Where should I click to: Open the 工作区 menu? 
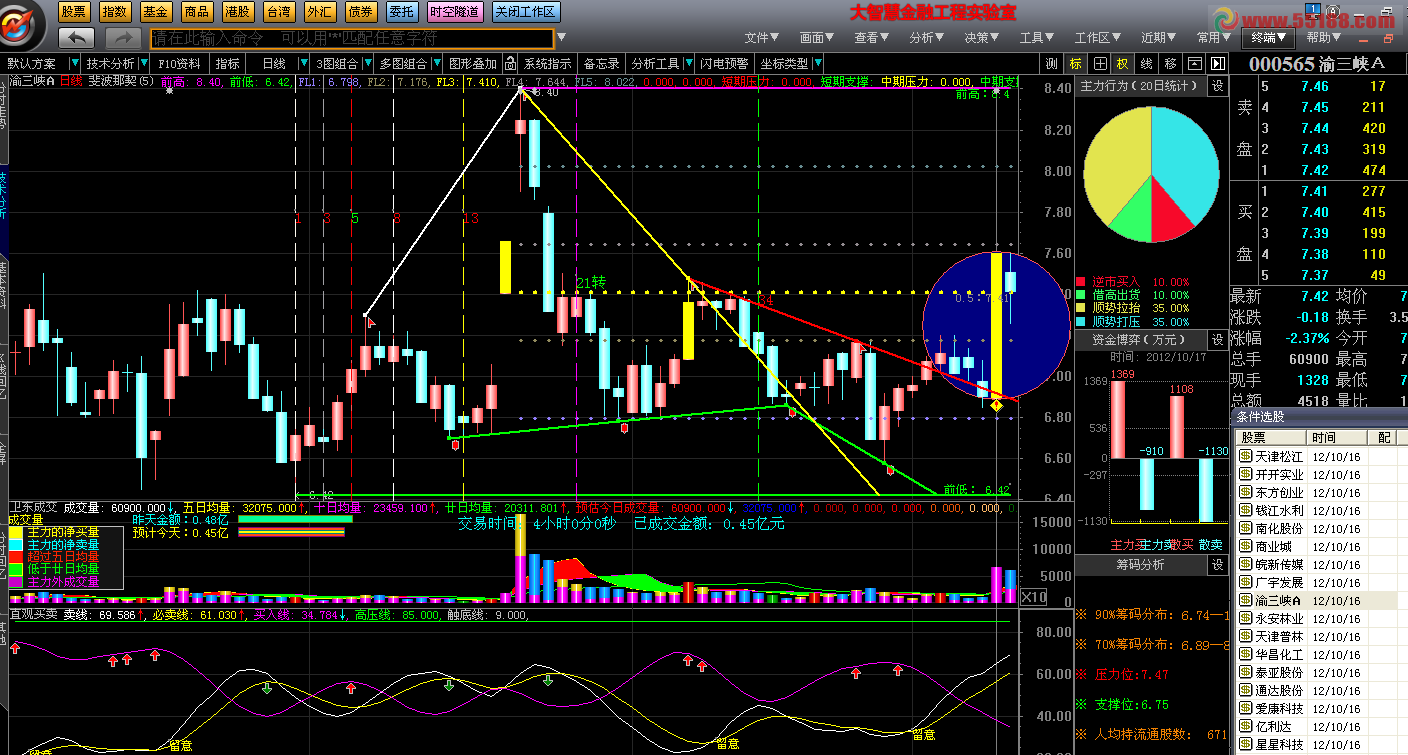(1098, 38)
